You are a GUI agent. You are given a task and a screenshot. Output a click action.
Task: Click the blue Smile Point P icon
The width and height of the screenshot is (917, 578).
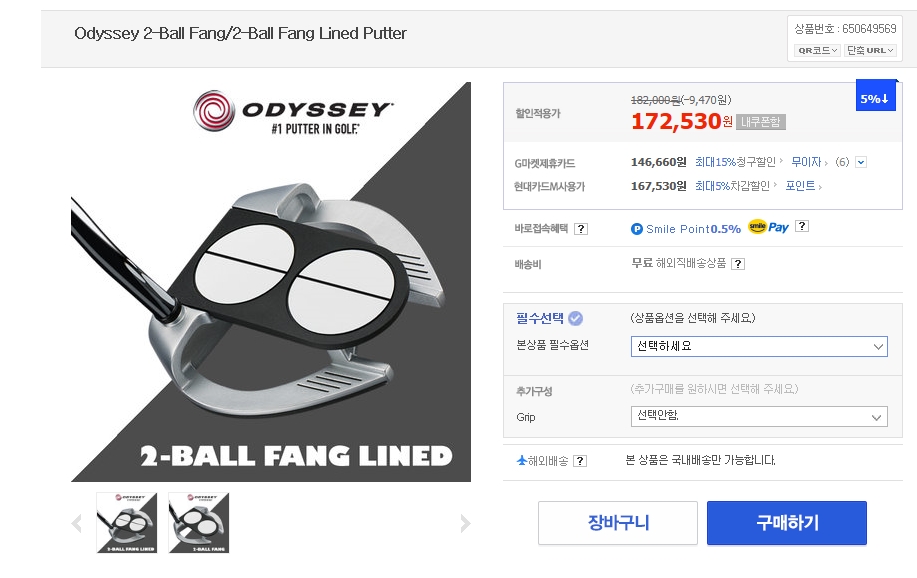click(x=637, y=229)
